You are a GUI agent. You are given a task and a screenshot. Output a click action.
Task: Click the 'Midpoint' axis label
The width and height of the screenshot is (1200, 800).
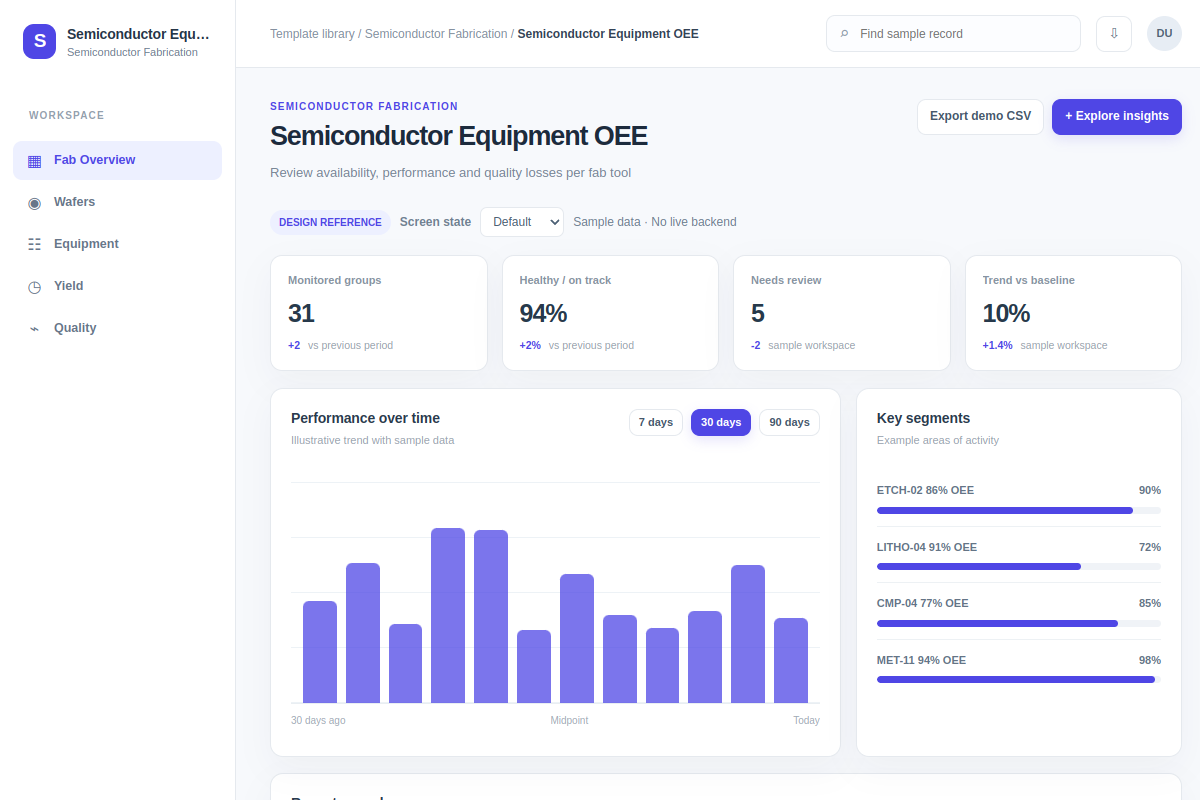point(569,720)
